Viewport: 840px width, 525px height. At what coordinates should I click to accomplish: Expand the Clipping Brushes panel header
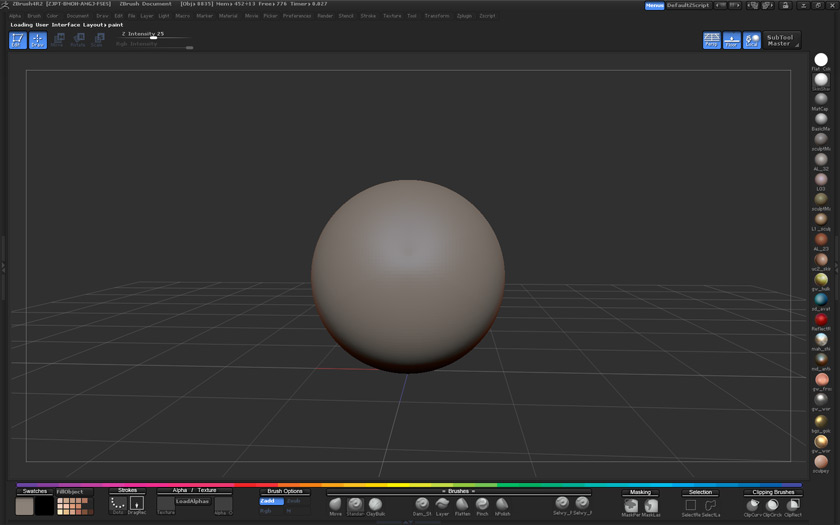tap(773, 491)
